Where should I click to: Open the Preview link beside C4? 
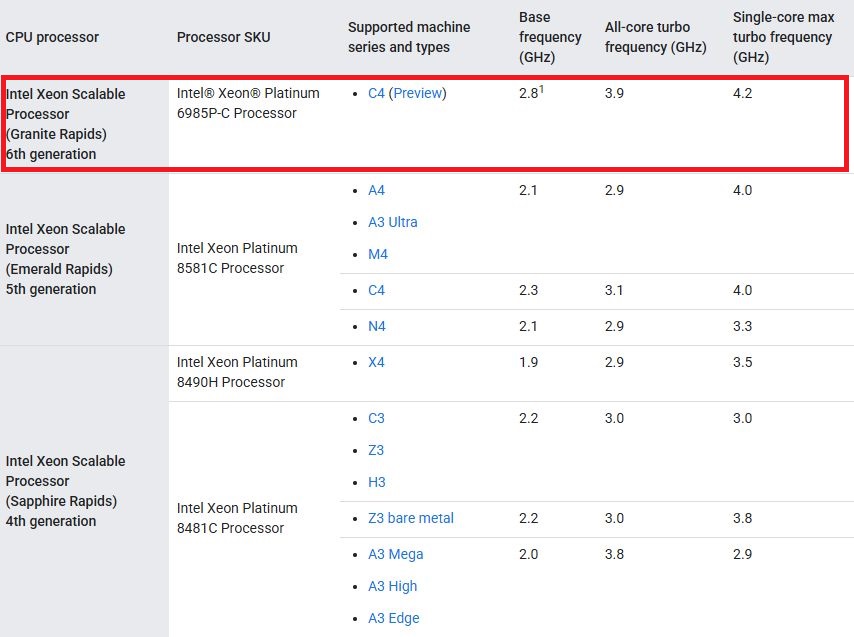417,94
